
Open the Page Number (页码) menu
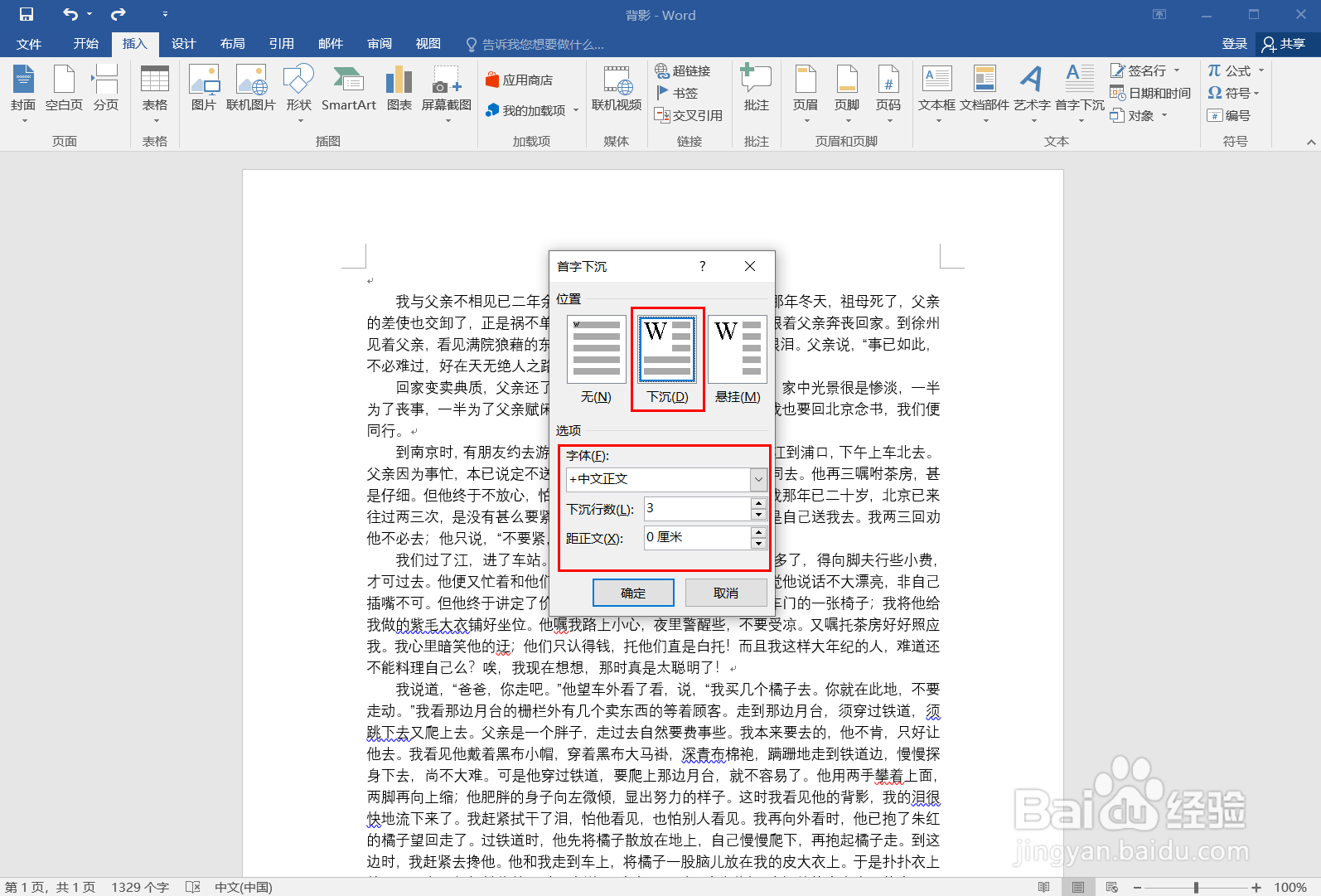pos(888,93)
